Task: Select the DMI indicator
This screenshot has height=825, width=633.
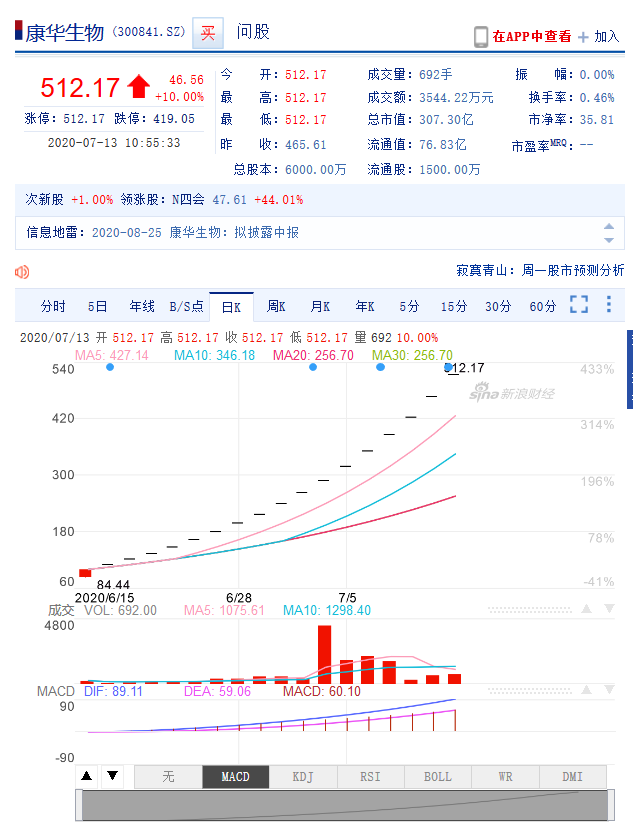Action: click(x=572, y=777)
